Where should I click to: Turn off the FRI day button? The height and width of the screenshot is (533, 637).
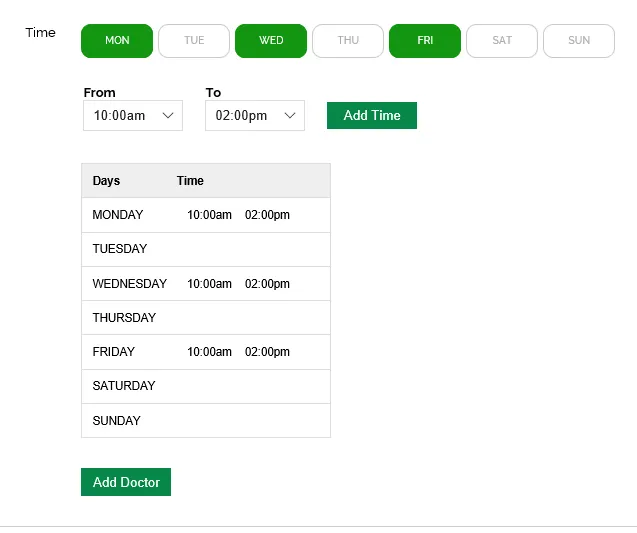coord(425,41)
